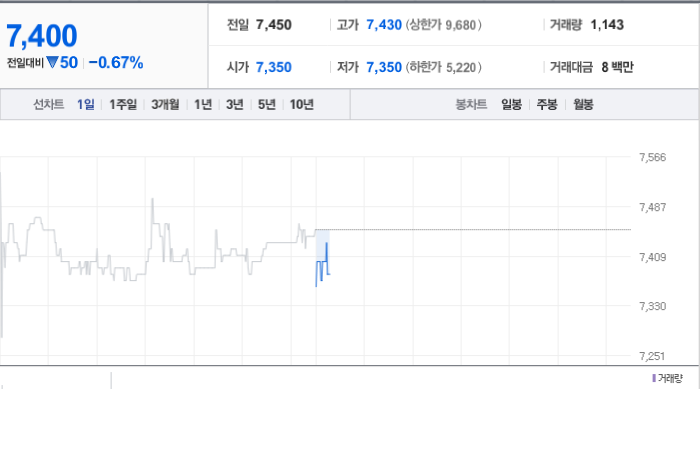Switch to 일봉 candle chart
Screen dimensions: 700x450
tap(511, 104)
